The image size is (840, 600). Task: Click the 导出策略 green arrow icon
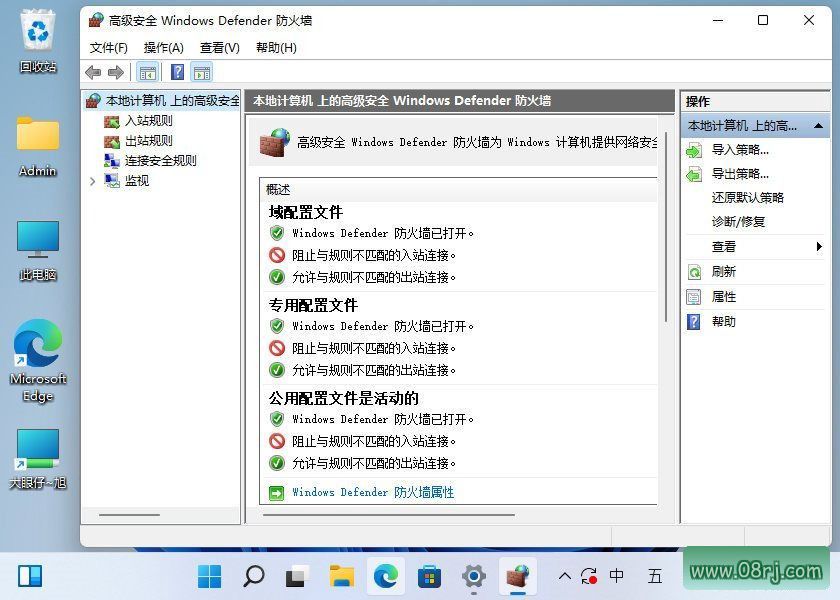pos(694,174)
